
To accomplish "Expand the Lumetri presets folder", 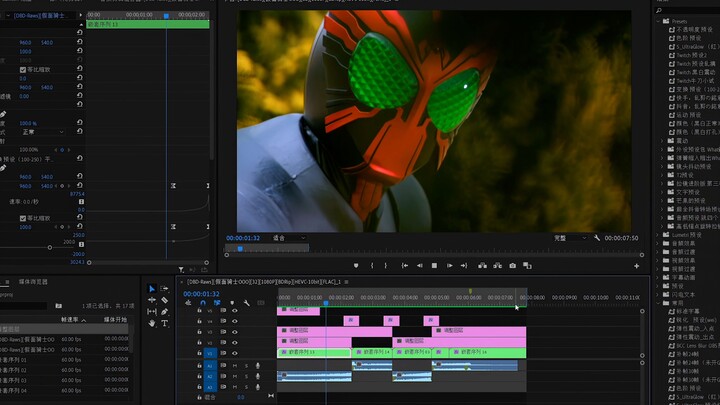I will point(658,235).
